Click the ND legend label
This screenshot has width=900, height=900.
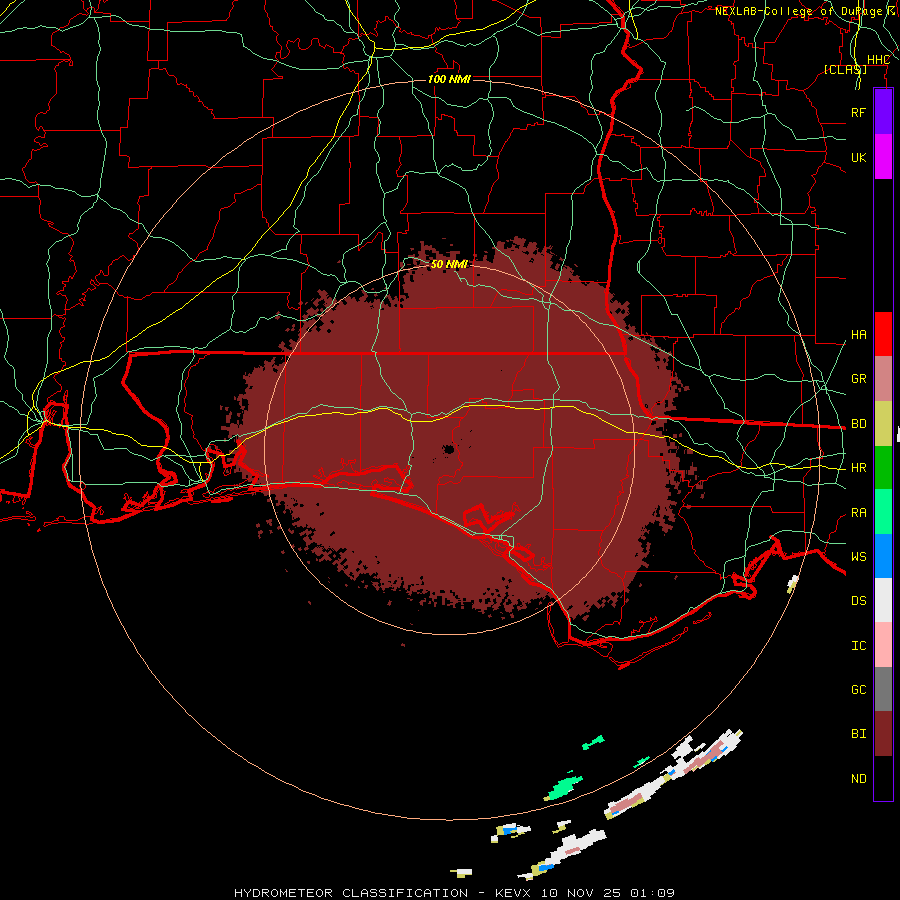click(x=858, y=779)
